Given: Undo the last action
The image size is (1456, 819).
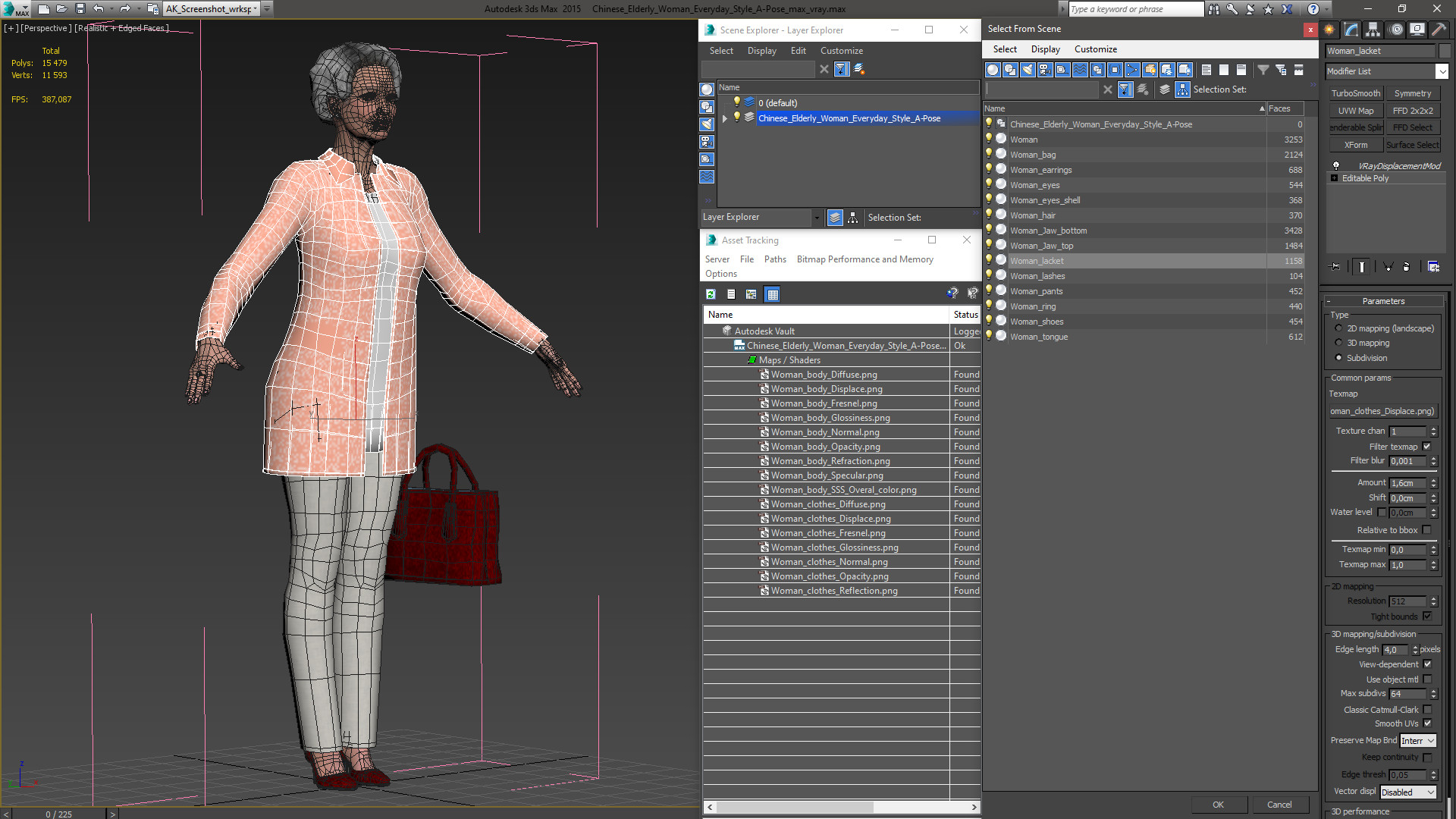Looking at the screenshot, I should click(99, 9).
